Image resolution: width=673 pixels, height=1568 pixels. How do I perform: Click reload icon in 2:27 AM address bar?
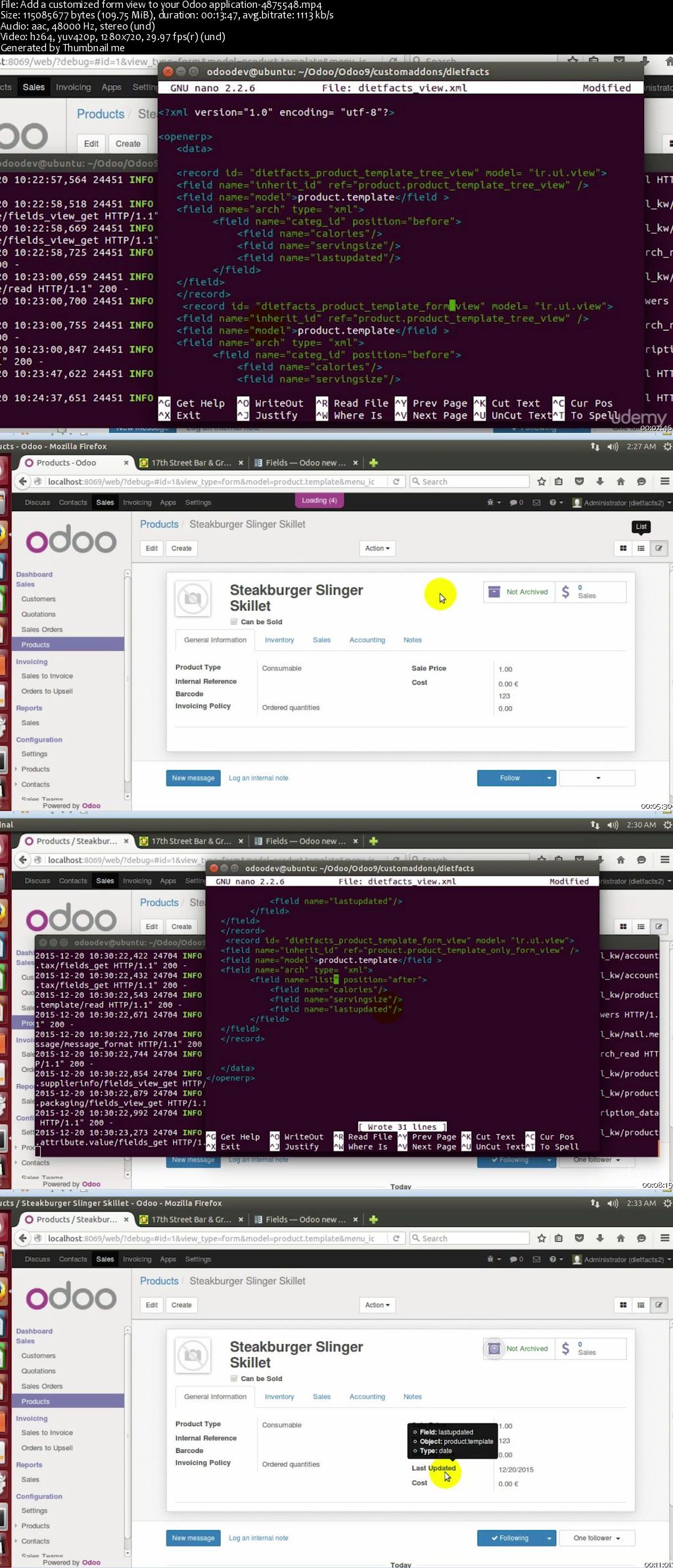pos(396,482)
